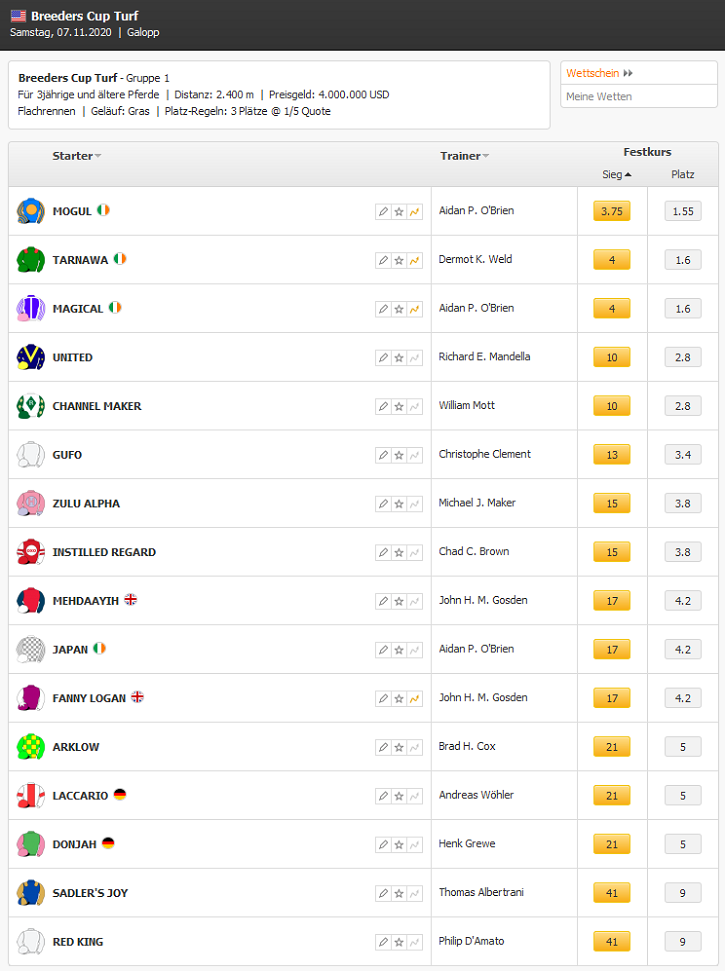Toggle favorite star for GUFO
Viewport: 725px width, 971px height.
[x=399, y=455]
